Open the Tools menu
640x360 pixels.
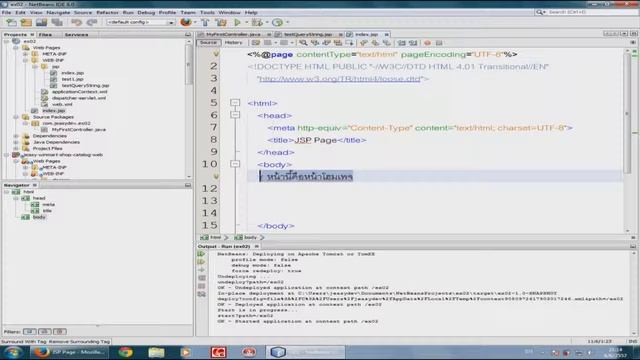tap(207, 13)
